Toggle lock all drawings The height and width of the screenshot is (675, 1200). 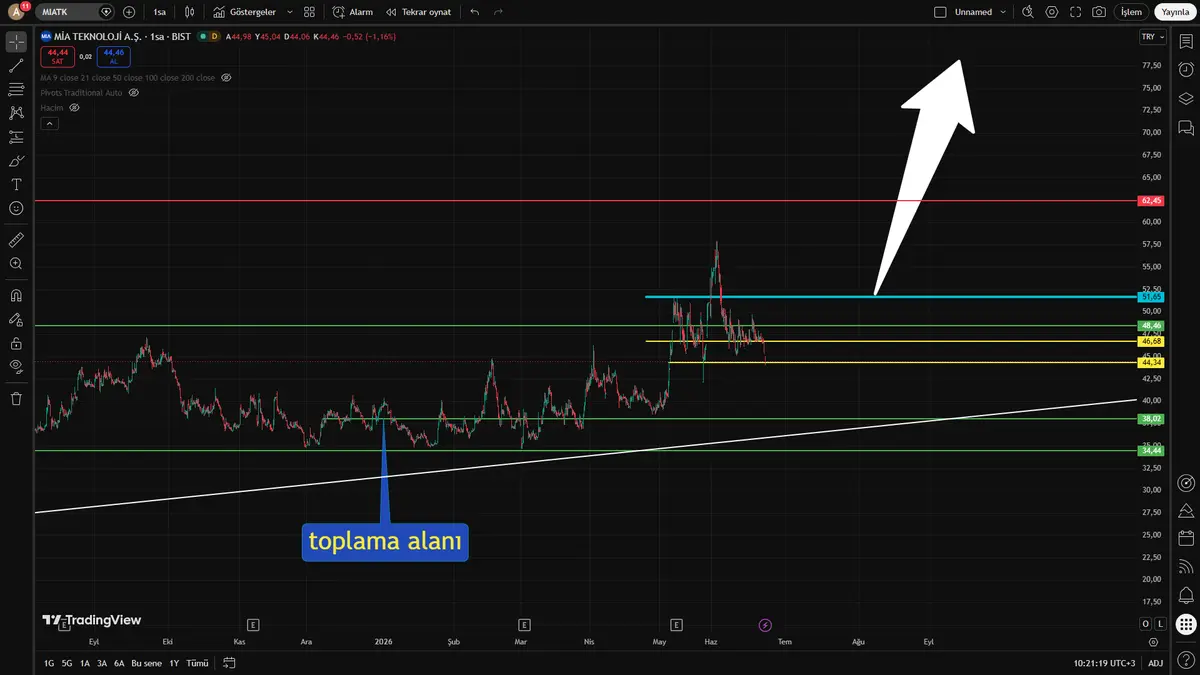16,343
